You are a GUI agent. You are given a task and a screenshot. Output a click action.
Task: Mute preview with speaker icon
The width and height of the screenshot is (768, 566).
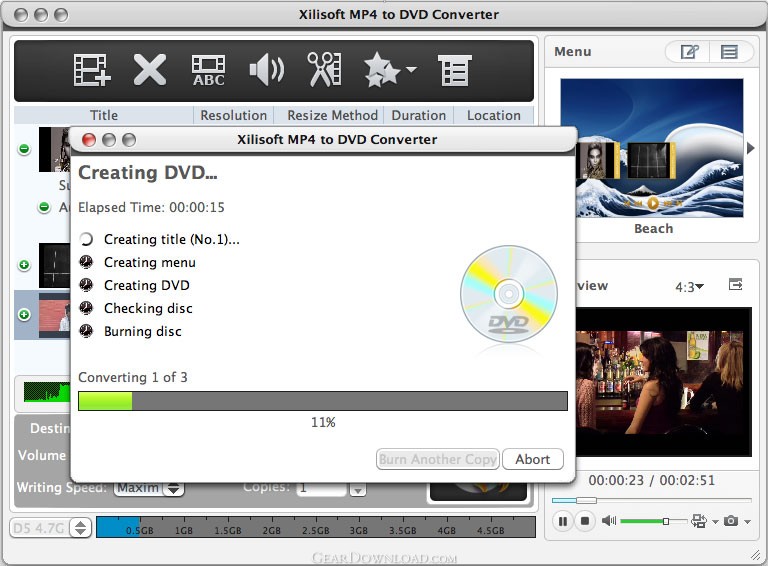point(609,521)
